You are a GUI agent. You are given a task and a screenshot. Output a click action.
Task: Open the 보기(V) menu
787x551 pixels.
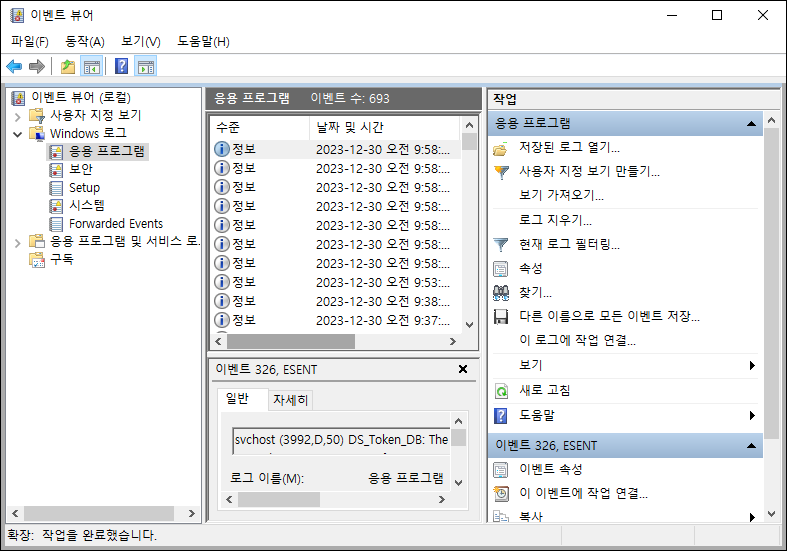pyautogui.click(x=141, y=42)
